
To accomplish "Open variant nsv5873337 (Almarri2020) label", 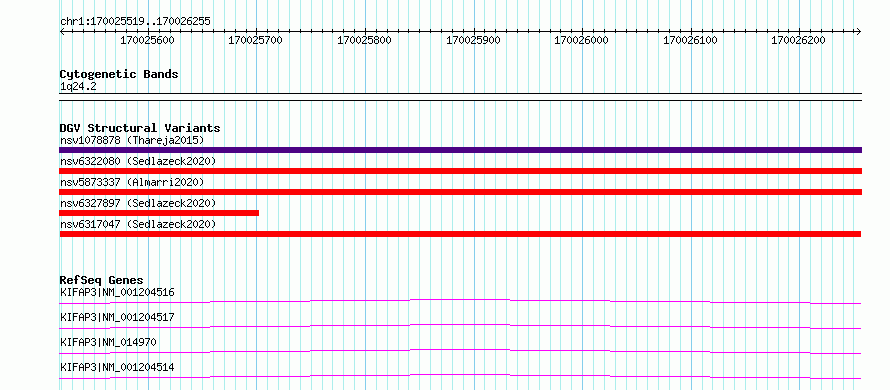I will tap(132, 182).
